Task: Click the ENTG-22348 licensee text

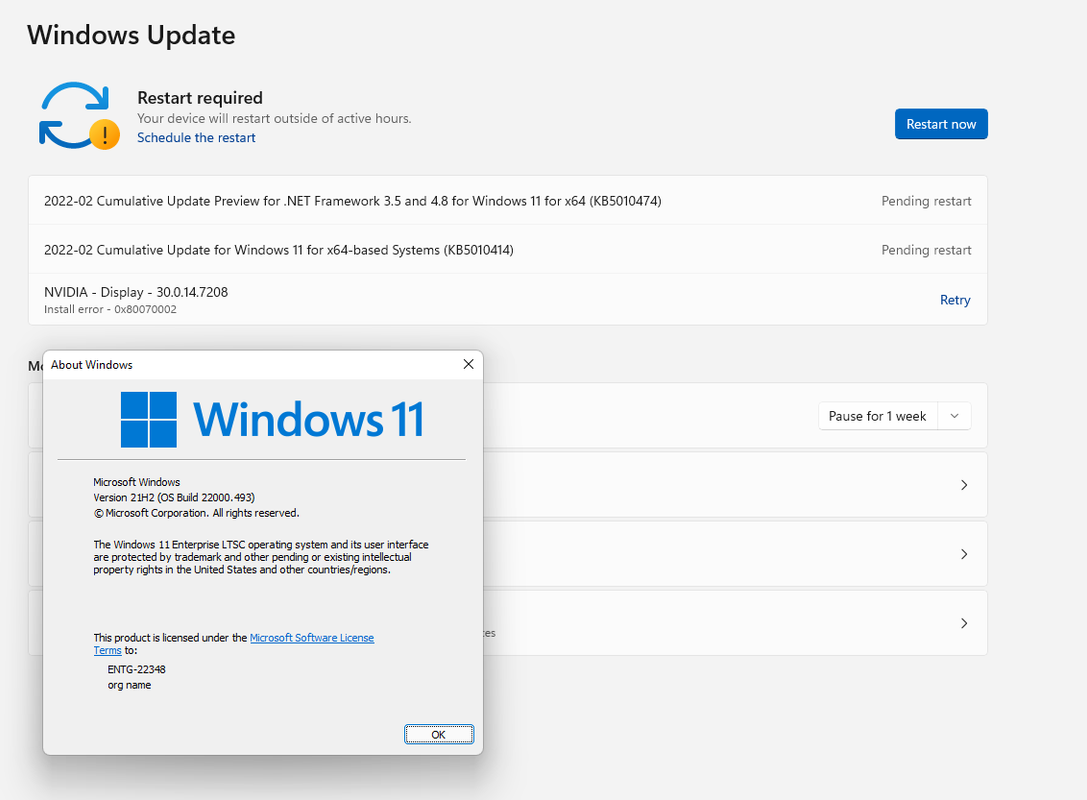Action: (x=137, y=670)
